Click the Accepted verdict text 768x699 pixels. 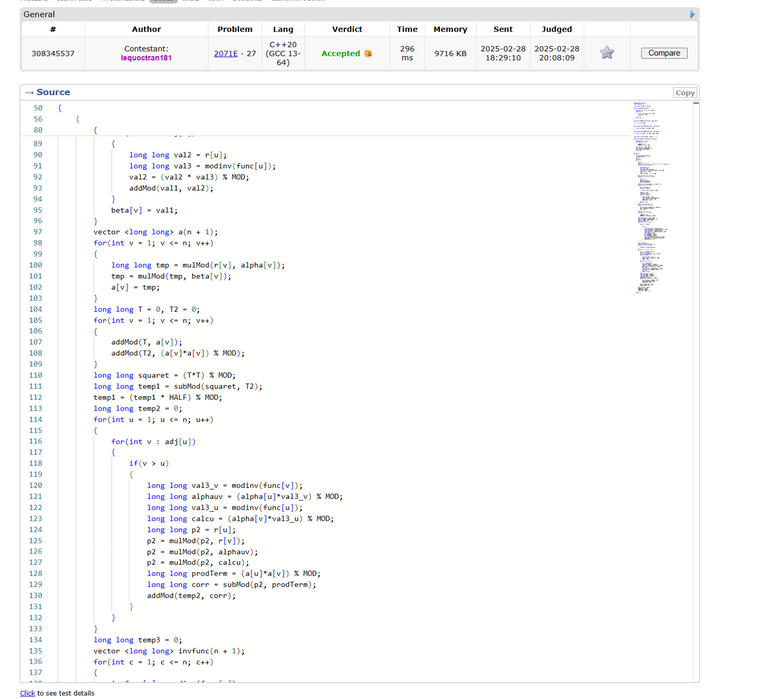[340, 53]
